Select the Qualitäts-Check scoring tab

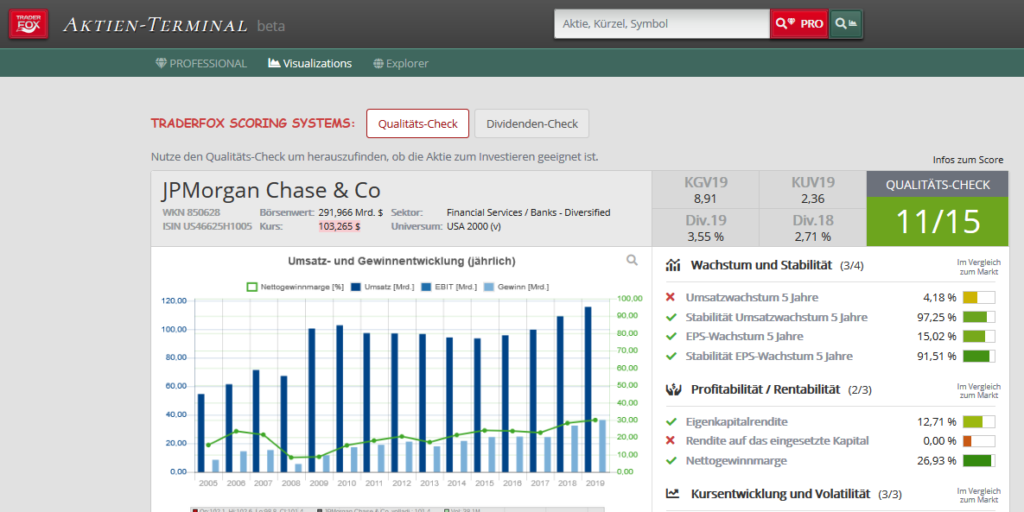pyautogui.click(x=418, y=123)
